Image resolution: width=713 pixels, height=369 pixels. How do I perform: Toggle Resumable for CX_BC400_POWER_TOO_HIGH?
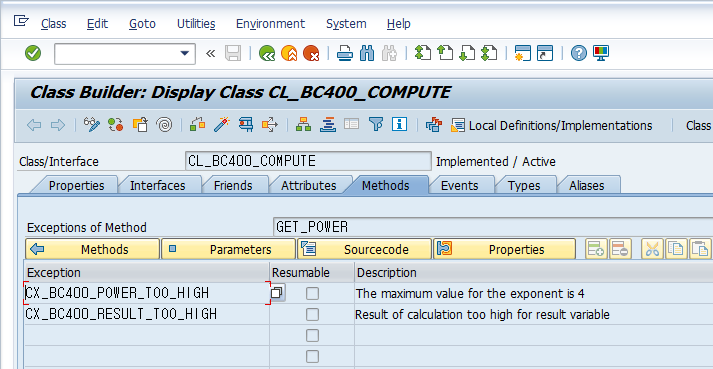point(312,293)
